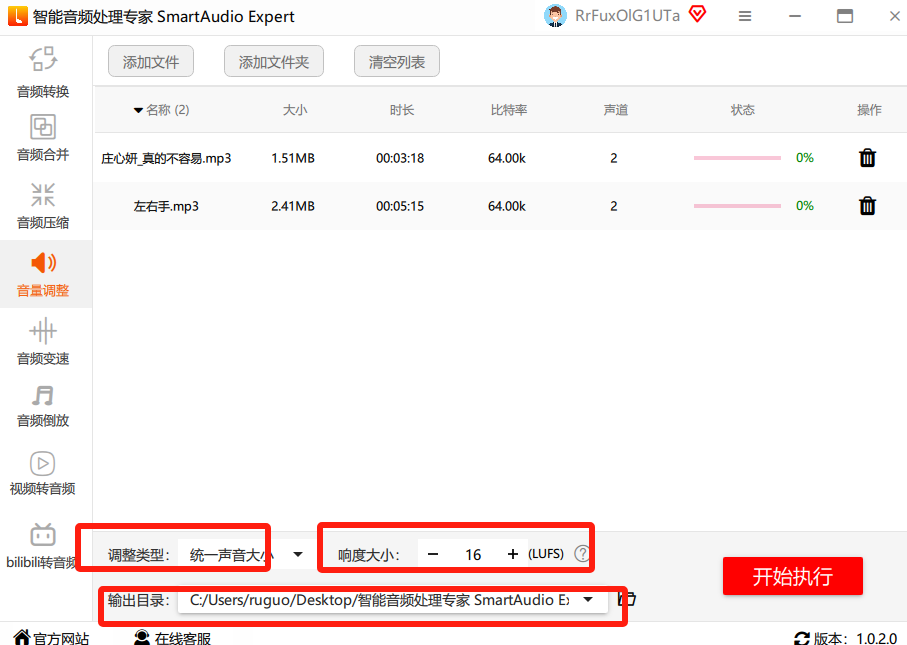Open the bilibili转音频 section
This screenshot has width=907, height=645.
[x=42, y=547]
